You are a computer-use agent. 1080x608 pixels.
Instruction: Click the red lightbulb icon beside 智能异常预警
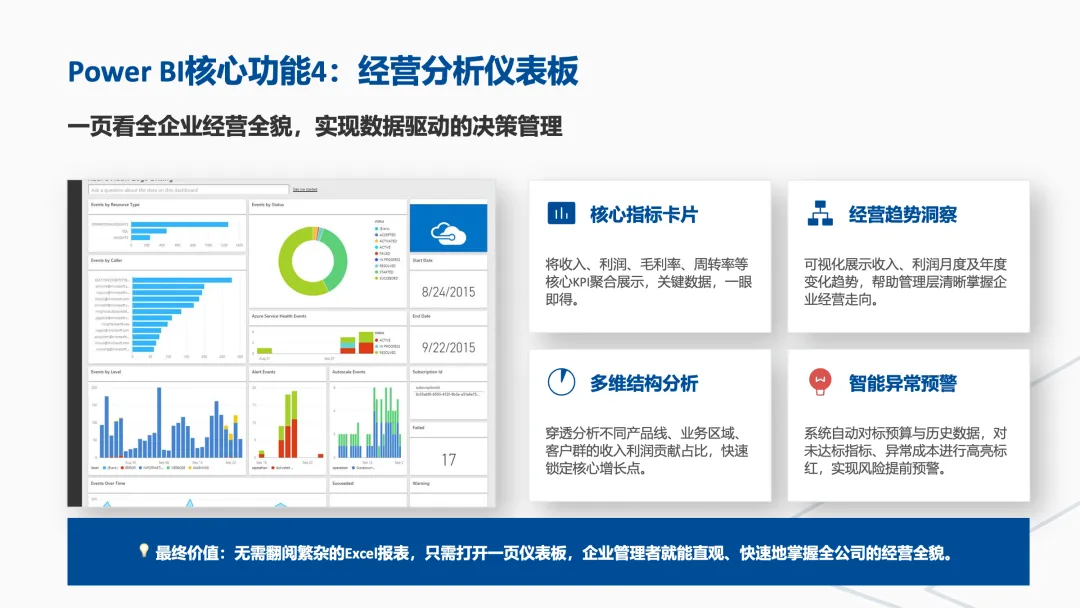820,381
